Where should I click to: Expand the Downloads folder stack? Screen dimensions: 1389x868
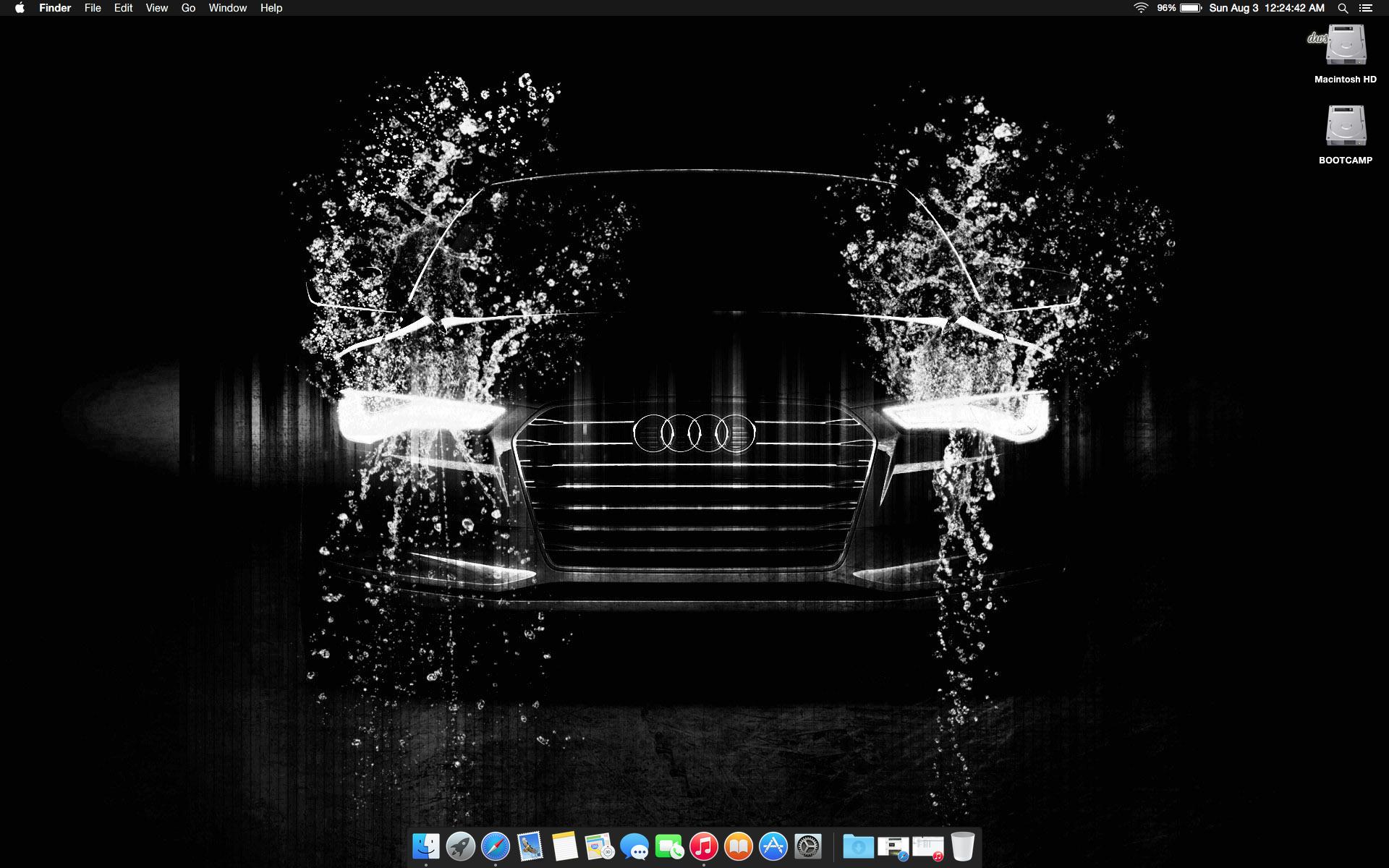pos(858,846)
